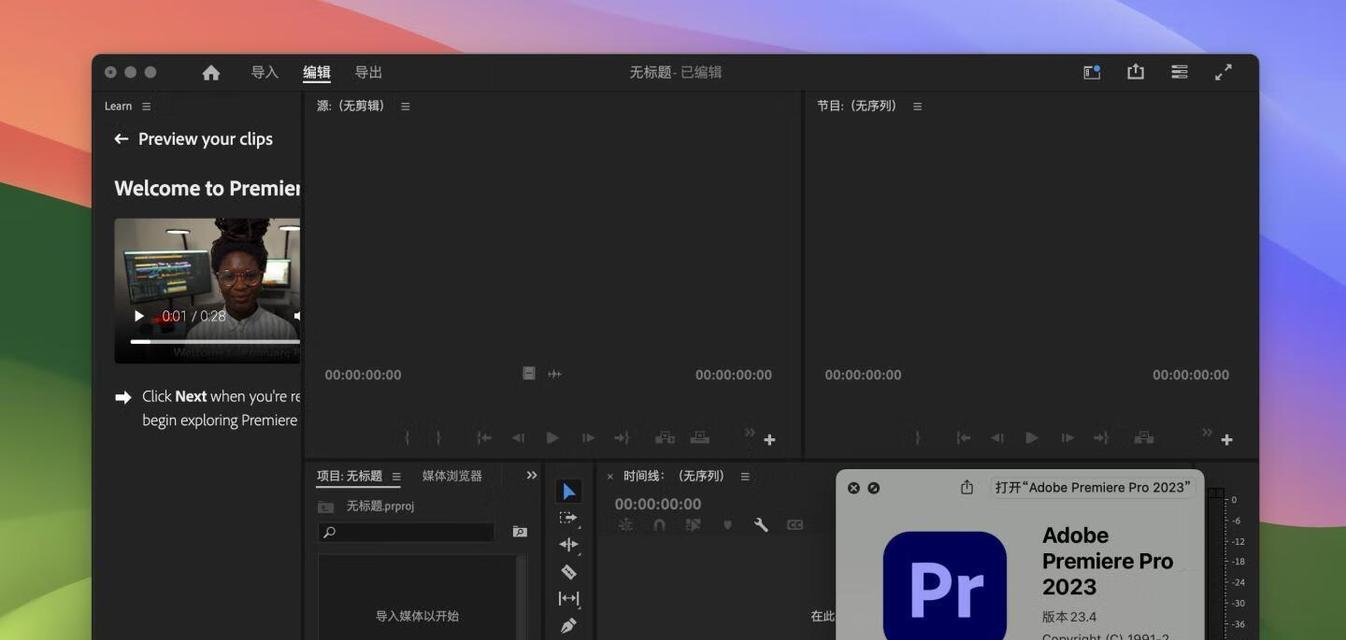Mark Out in the Program monitor

click(x=917, y=438)
